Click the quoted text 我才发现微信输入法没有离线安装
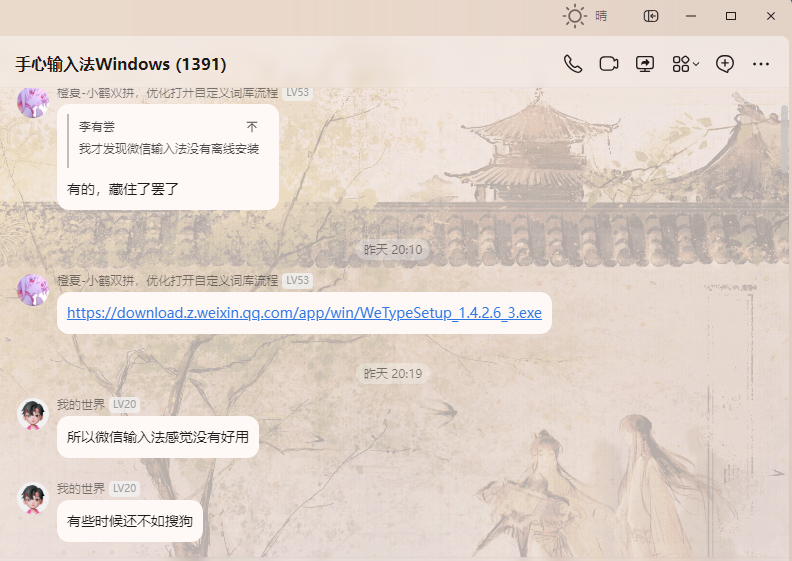 169,149
